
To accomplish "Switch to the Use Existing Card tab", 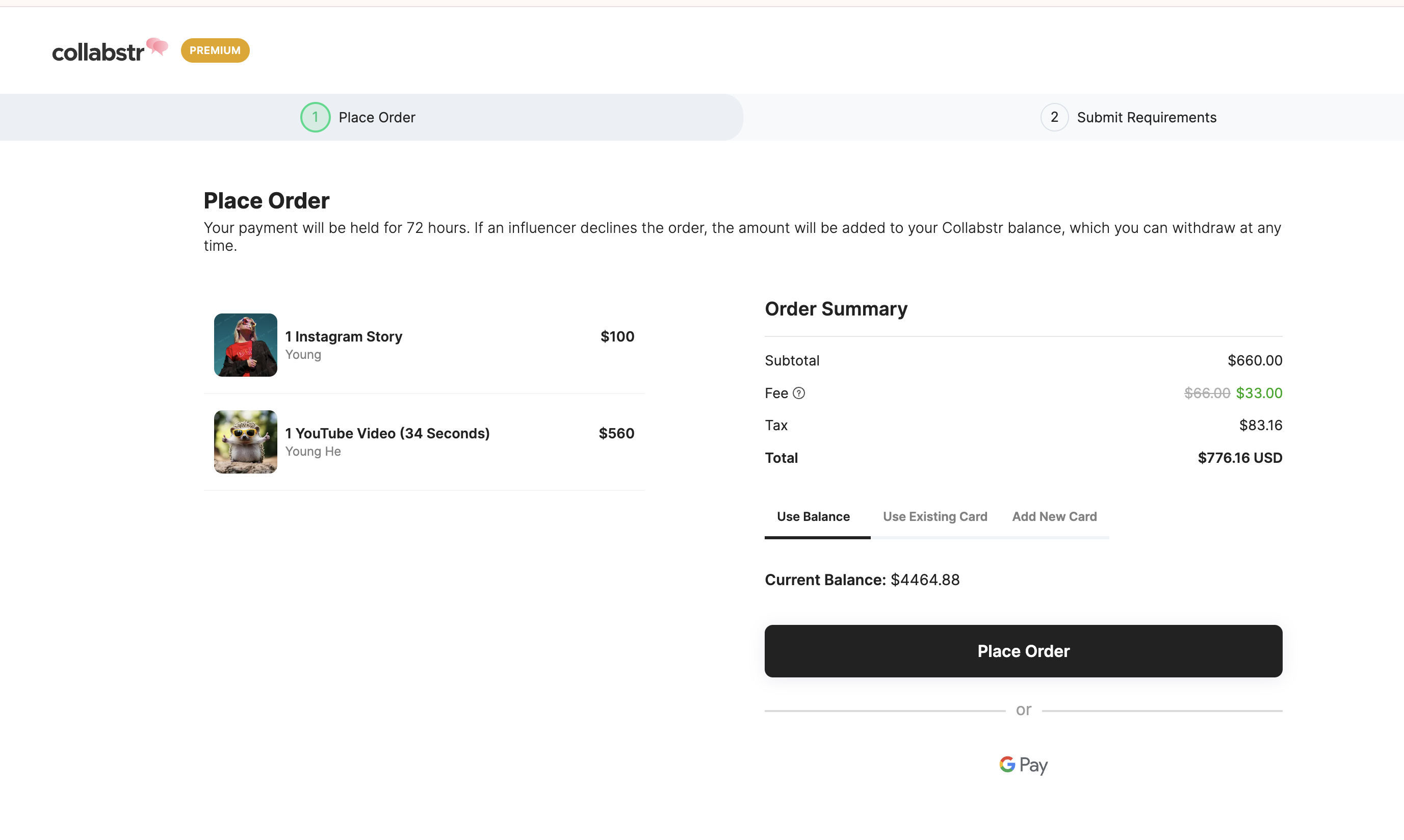I will coord(934,516).
